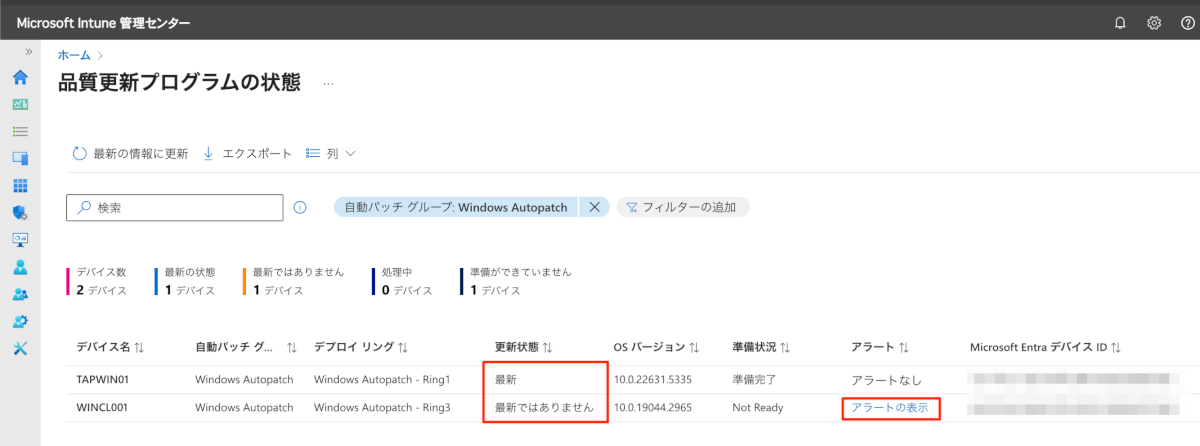
Task: Click フィルターの追加 button
Action: coord(682,207)
